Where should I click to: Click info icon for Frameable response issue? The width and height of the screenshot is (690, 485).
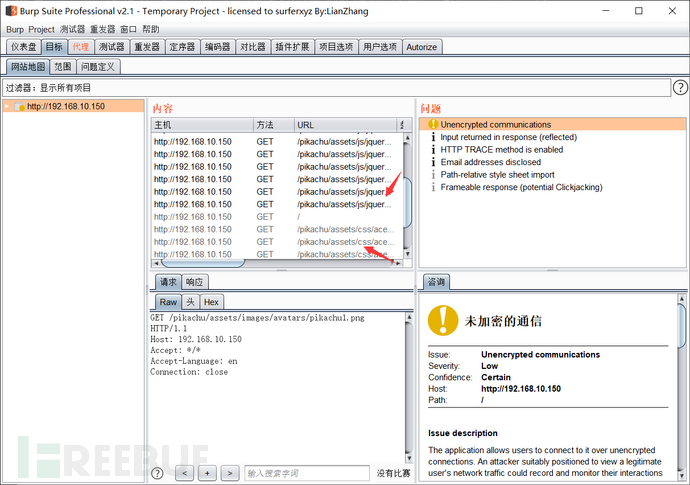[x=433, y=187]
